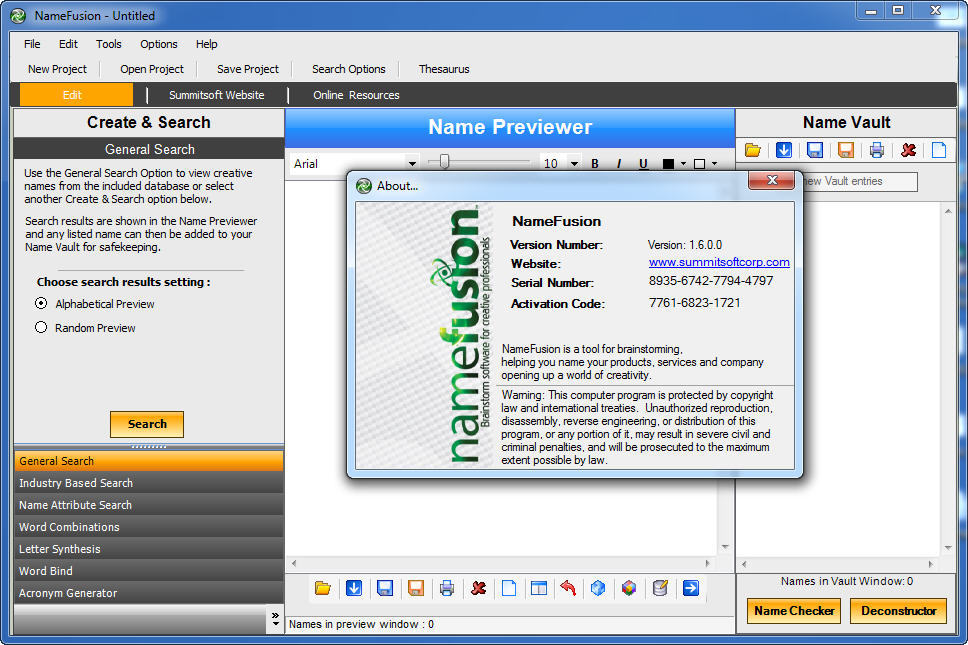The width and height of the screenshot is (968, 645).
Task: Open folder icon in Name Vault toolbar
Action: click(753, 150)
